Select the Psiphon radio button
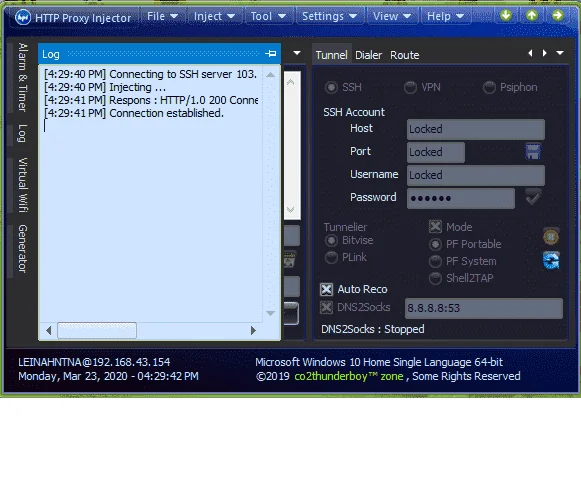Image resolution: width=581 pixels, height=485 pixels. [x=489, y=87]
